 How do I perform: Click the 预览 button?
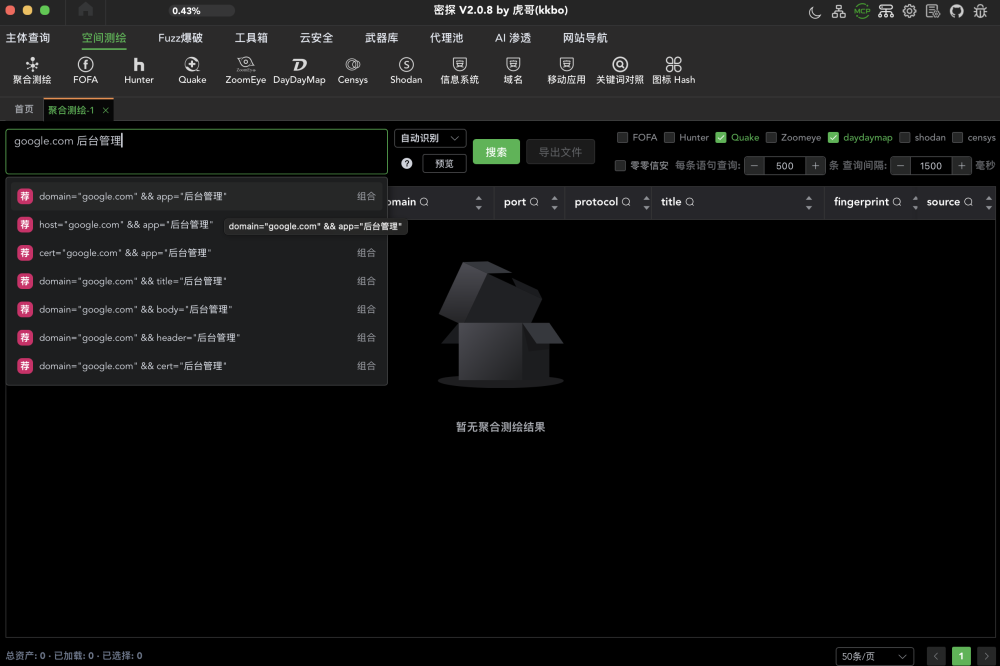pyautogui.click(x=444, y=163)
